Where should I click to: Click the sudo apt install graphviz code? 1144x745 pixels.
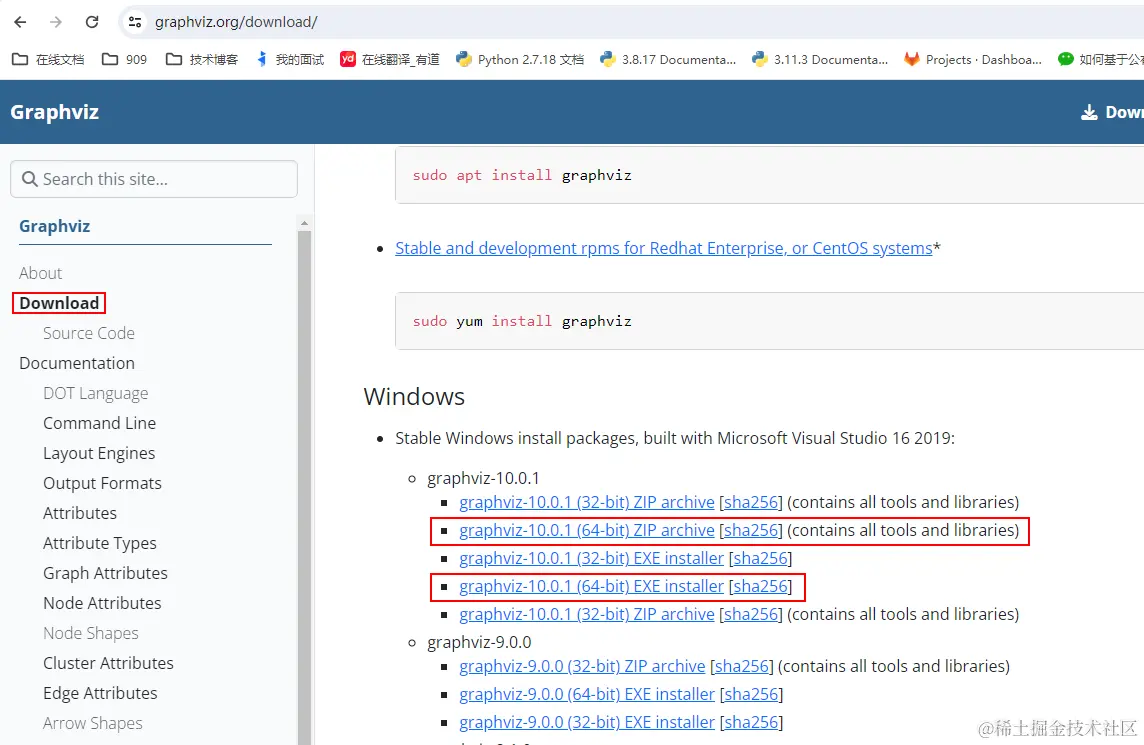[522, 175]
